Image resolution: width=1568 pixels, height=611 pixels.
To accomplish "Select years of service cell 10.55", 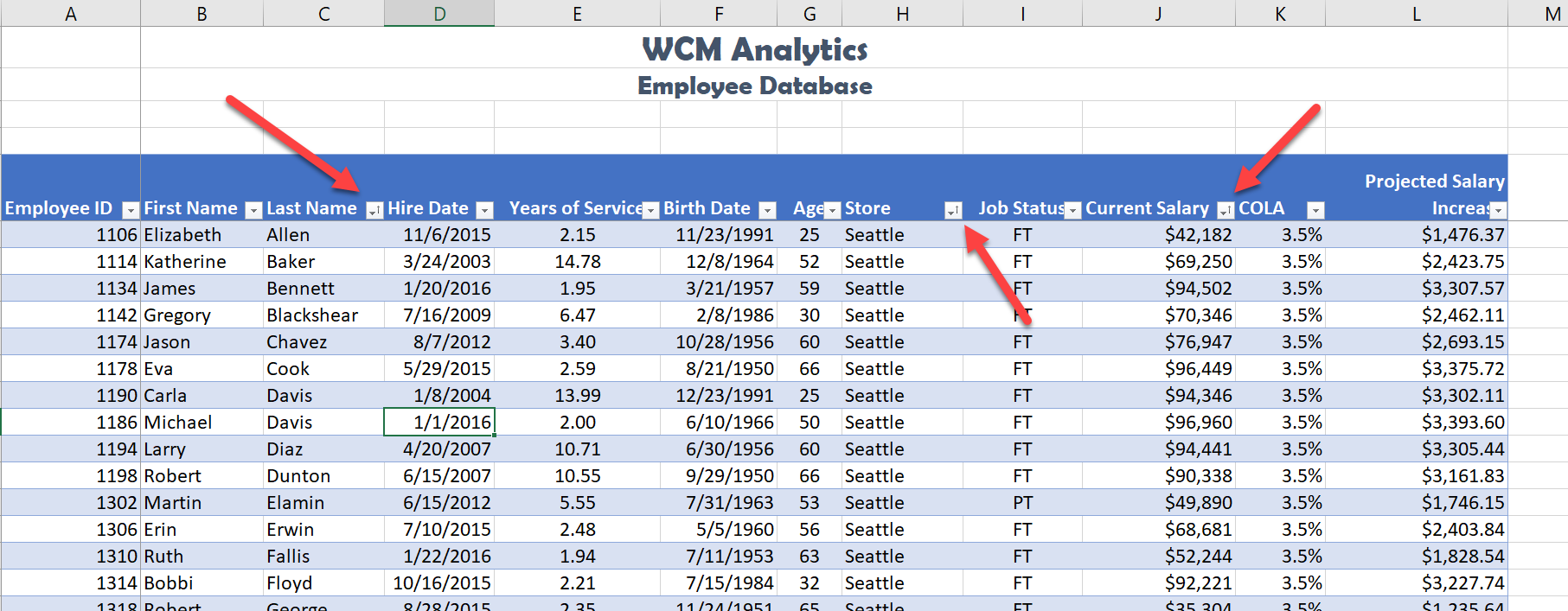I will tap(577, 476).
